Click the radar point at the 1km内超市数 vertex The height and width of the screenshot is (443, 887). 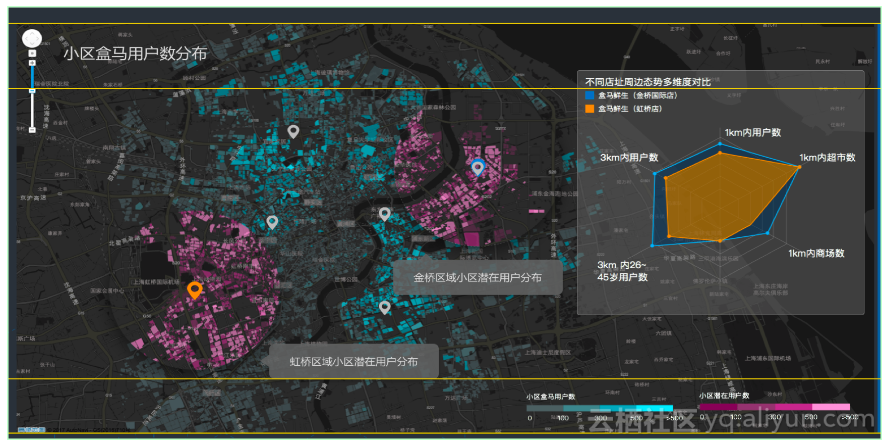799,167
